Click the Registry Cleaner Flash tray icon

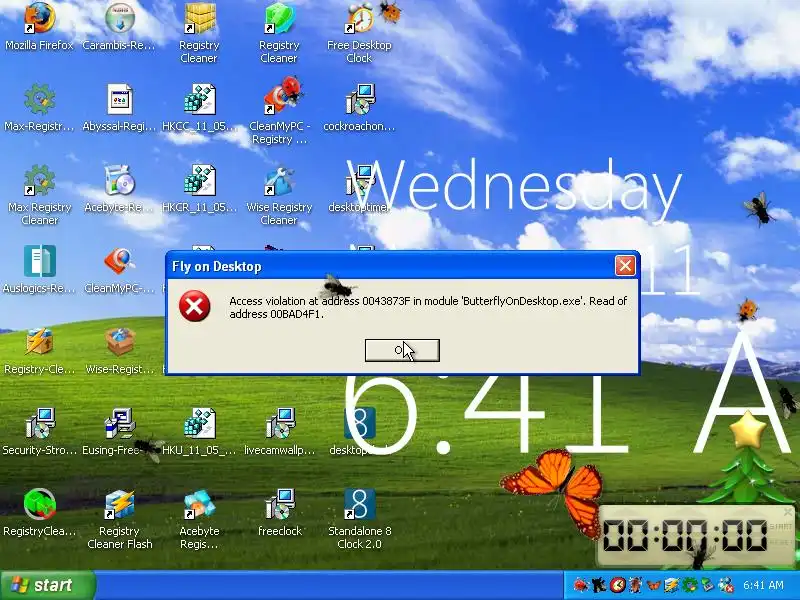click(x=671, y=585)
